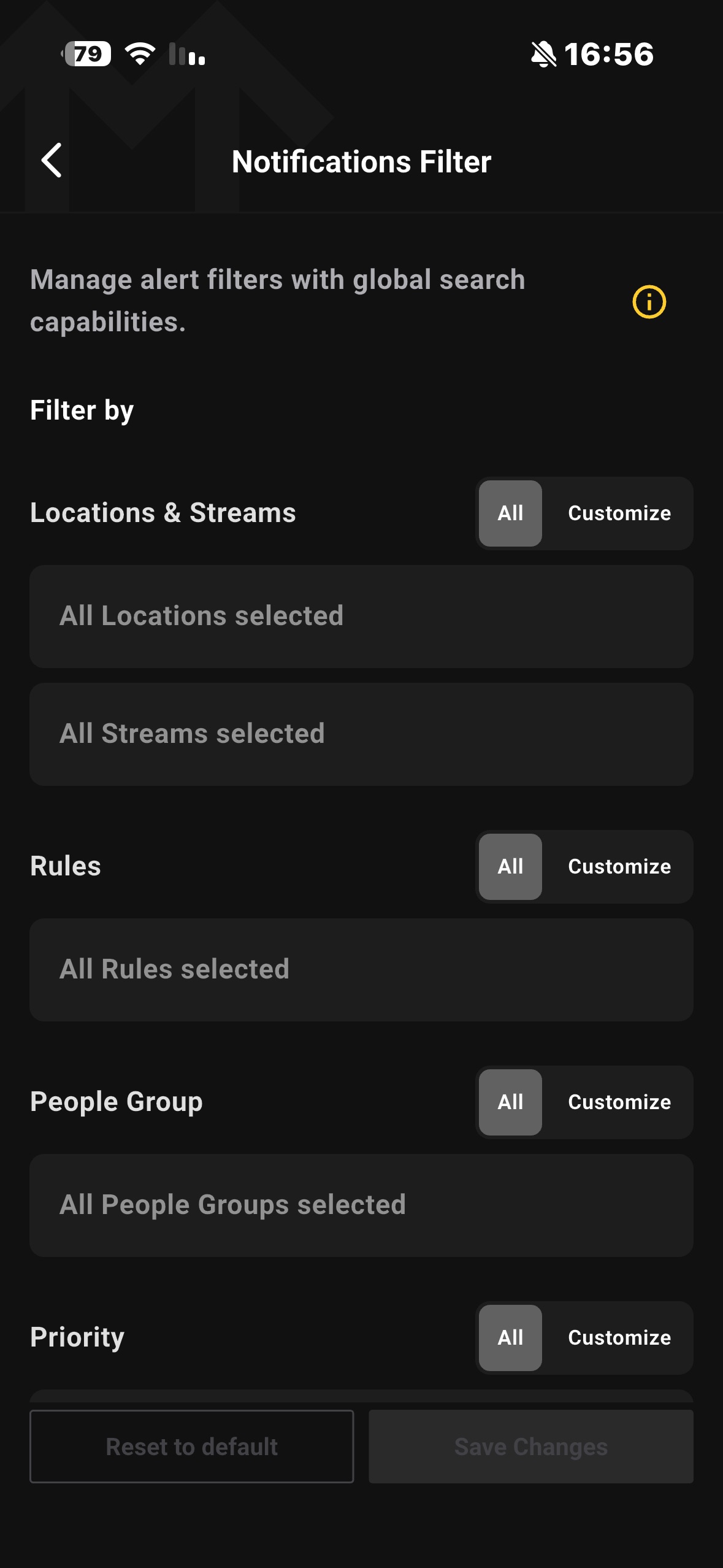Tap the battery indicator icon
This screenshot has height=1568, width=723.
click(x=86, y=54)
